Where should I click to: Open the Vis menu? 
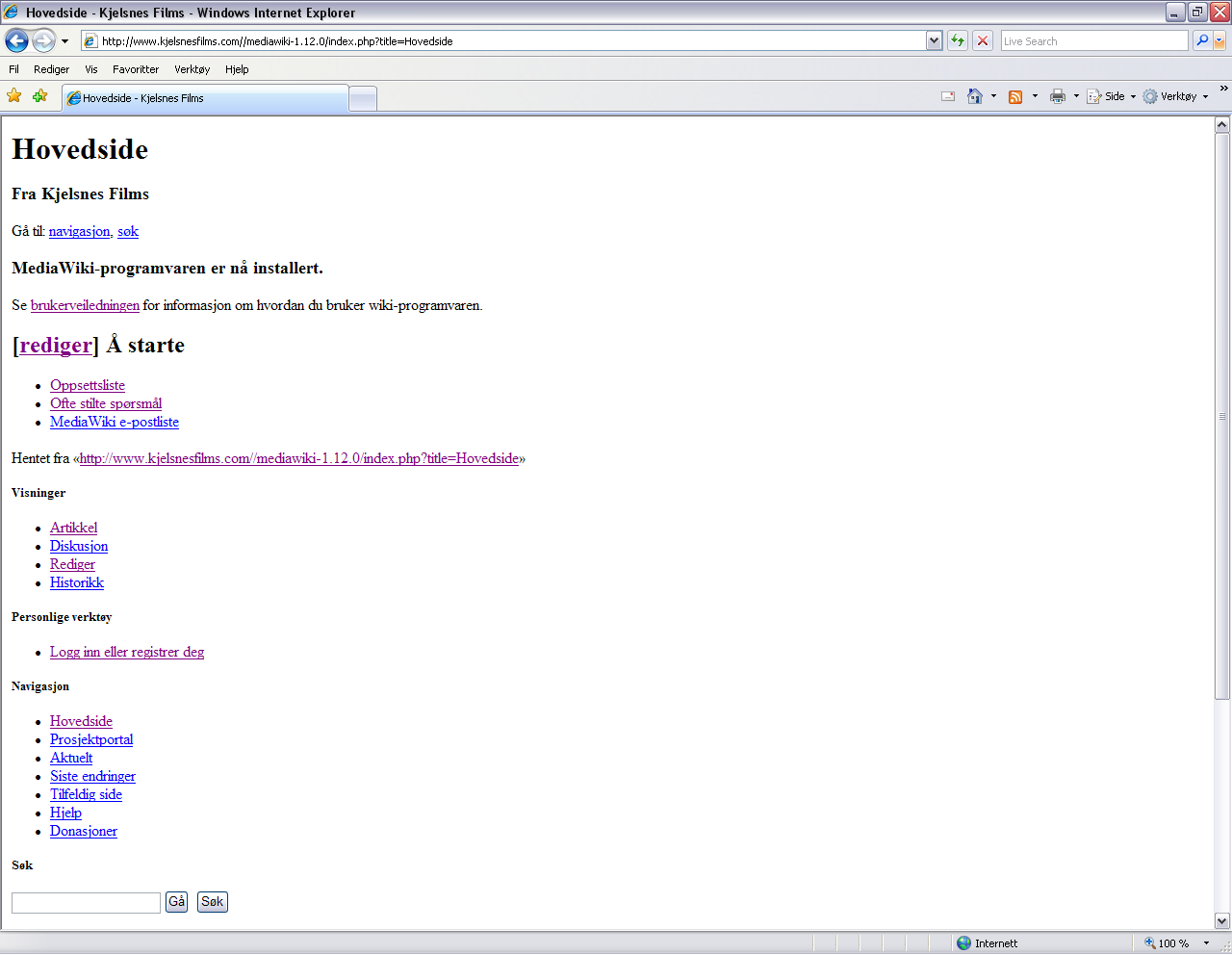point(91,69)
